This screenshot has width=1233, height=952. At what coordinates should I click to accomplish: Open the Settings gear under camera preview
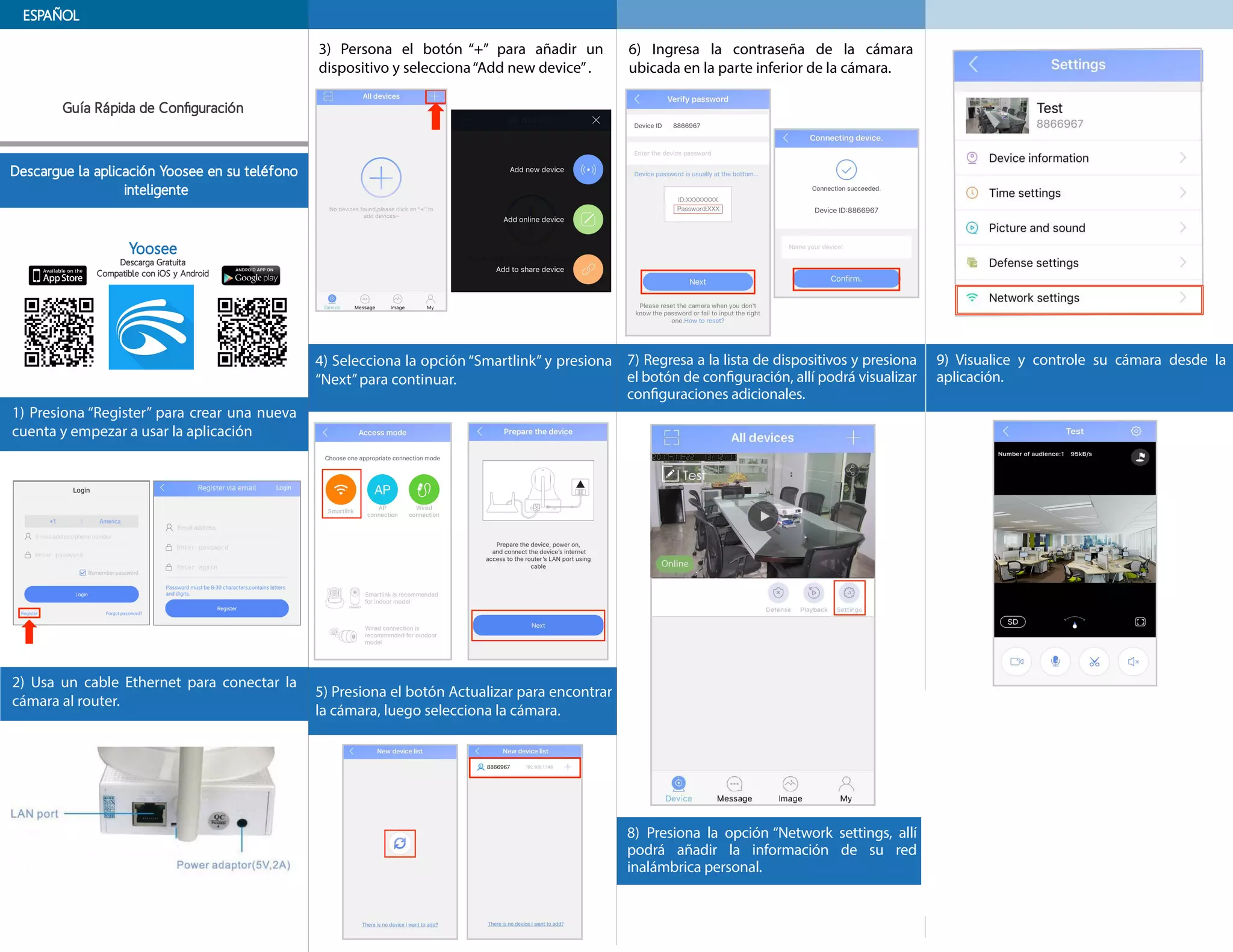point(849,593)
